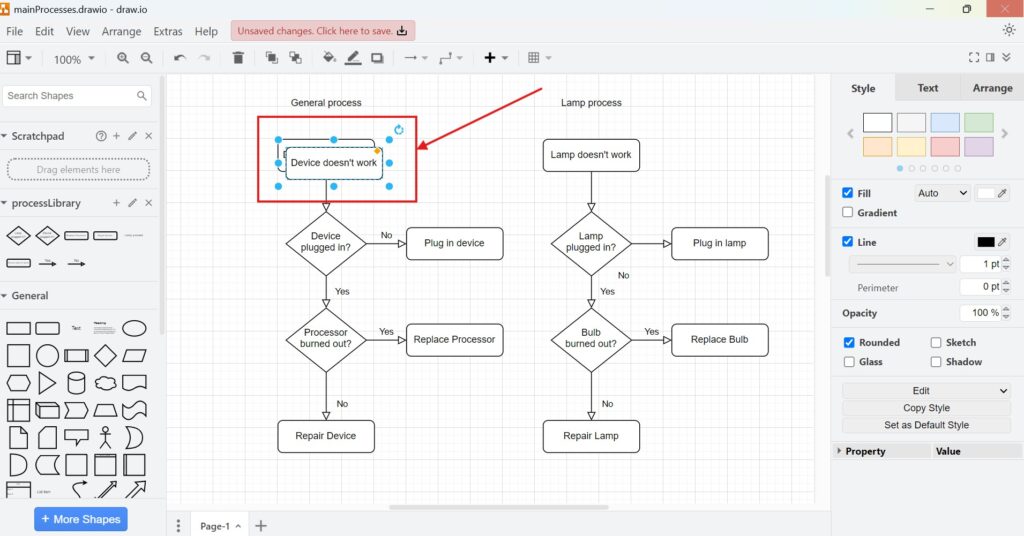Click Set as Default Style button
1024x536 pixels.
pos(926,425)
